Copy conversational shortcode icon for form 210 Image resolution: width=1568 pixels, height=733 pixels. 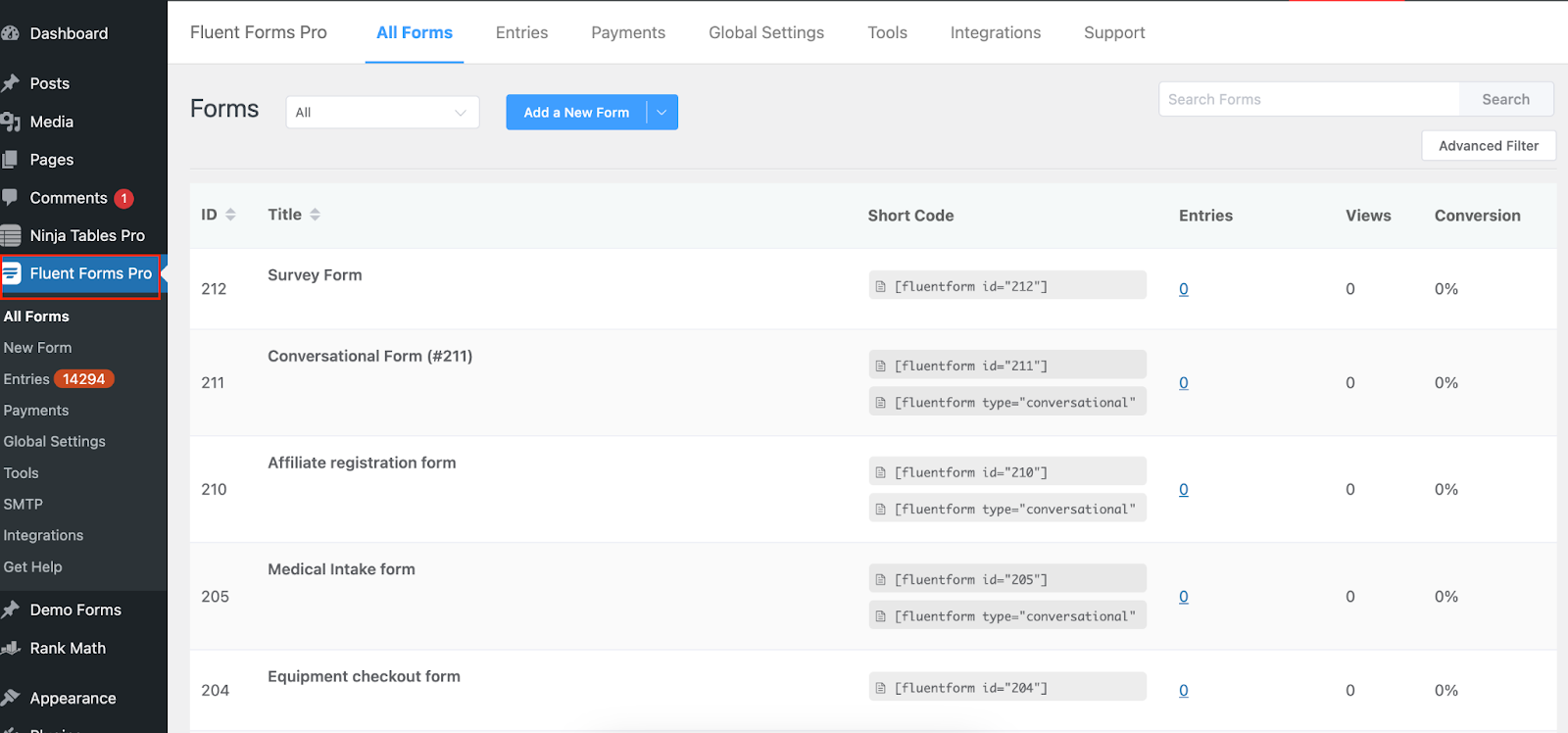pyautogui.click(x=880, y=509)
